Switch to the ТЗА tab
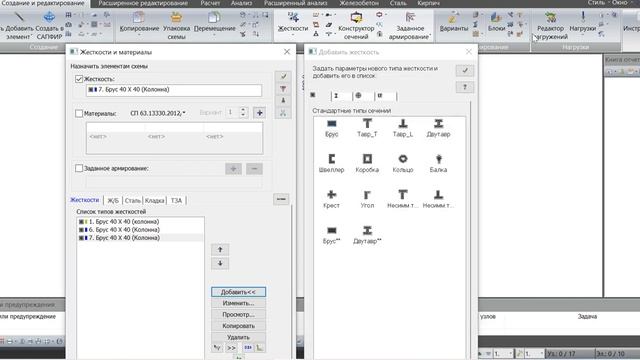The image size is (640, 360). pyautogui.click(x=176, y=200)
